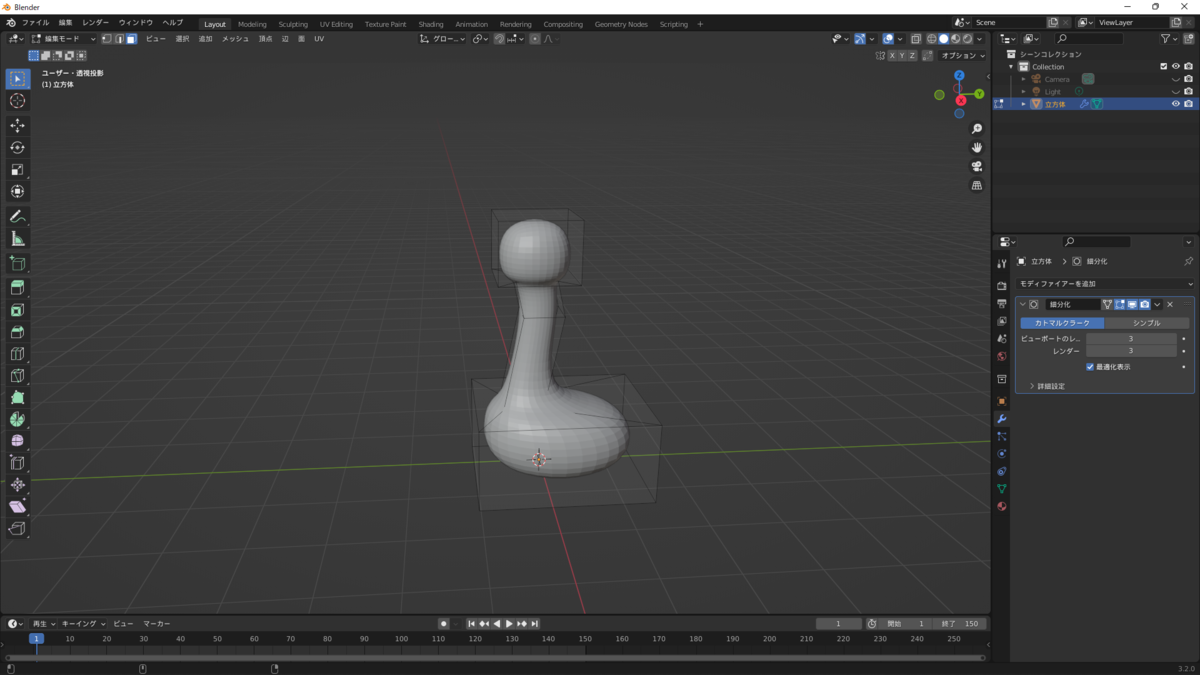Open メッシュ menu in viewport header

235,39
